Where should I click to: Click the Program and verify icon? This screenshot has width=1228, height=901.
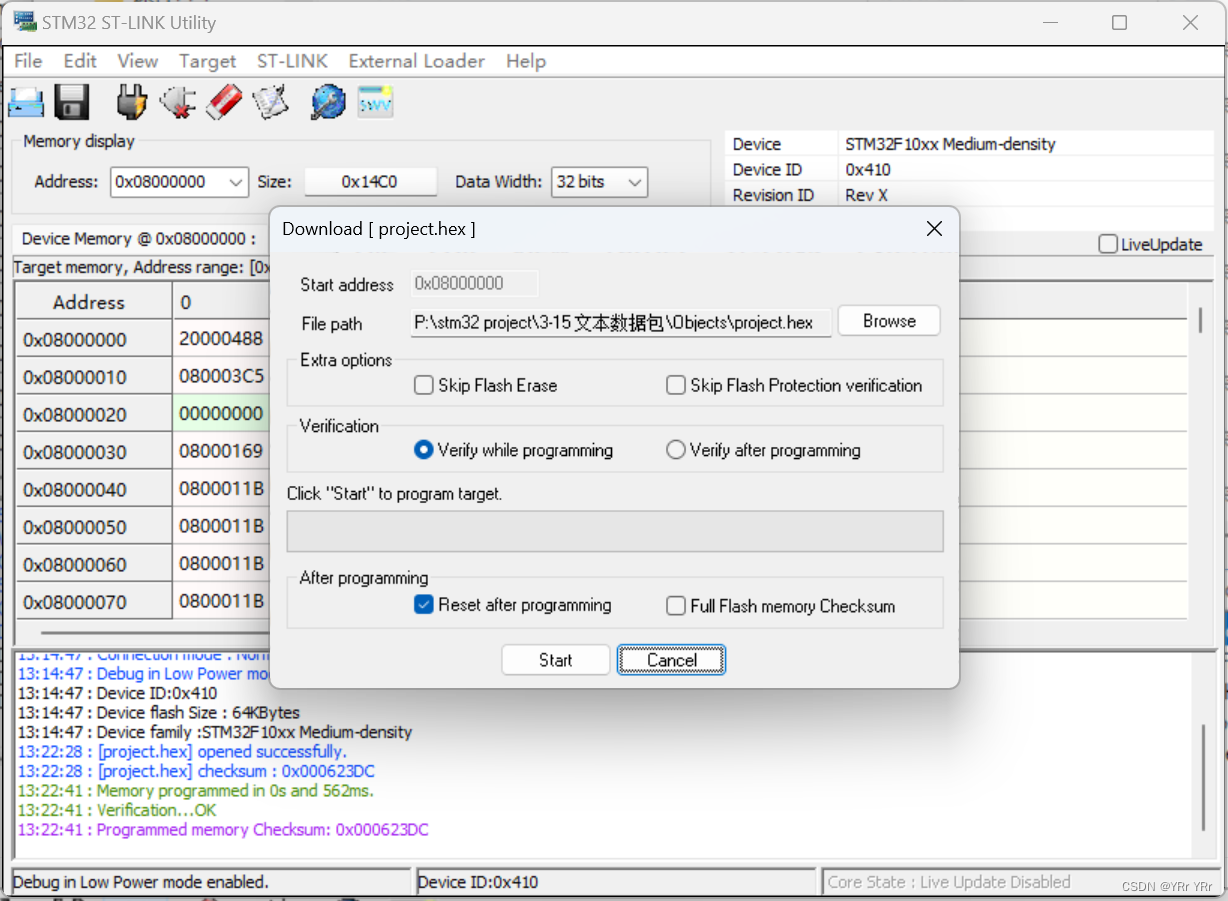tap(271, 102)
